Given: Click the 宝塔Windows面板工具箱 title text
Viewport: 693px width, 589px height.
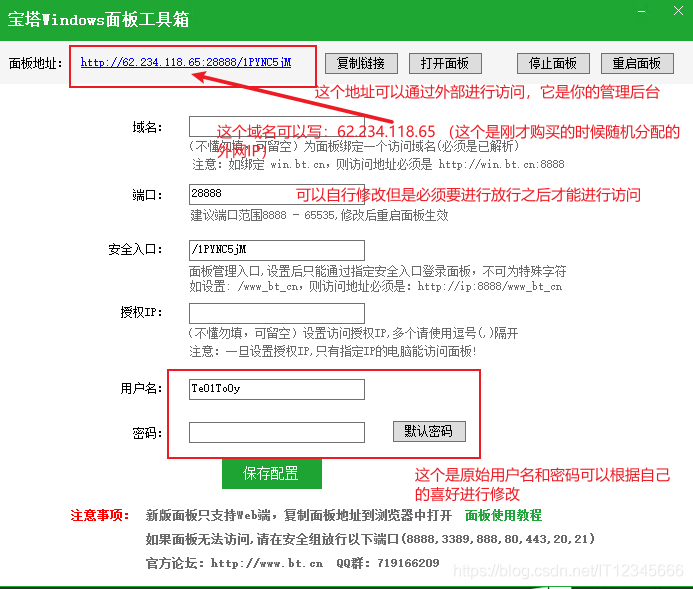Looking at the screenshot, I should click(98, 19).
